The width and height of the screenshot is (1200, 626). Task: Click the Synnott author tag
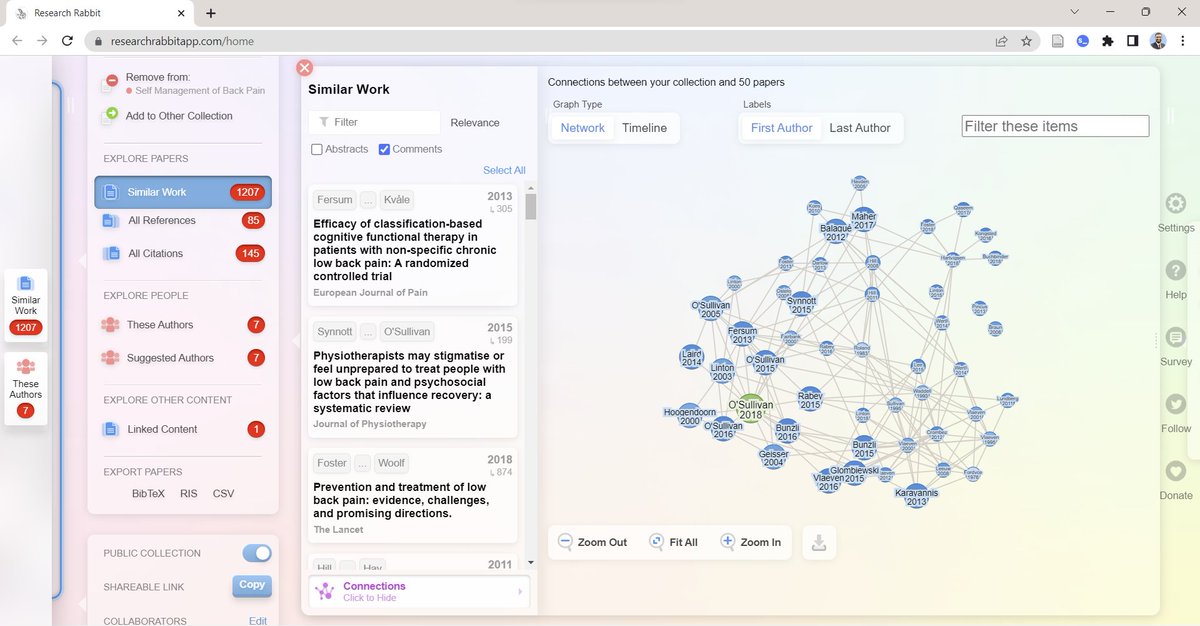(x=335, y=331)
